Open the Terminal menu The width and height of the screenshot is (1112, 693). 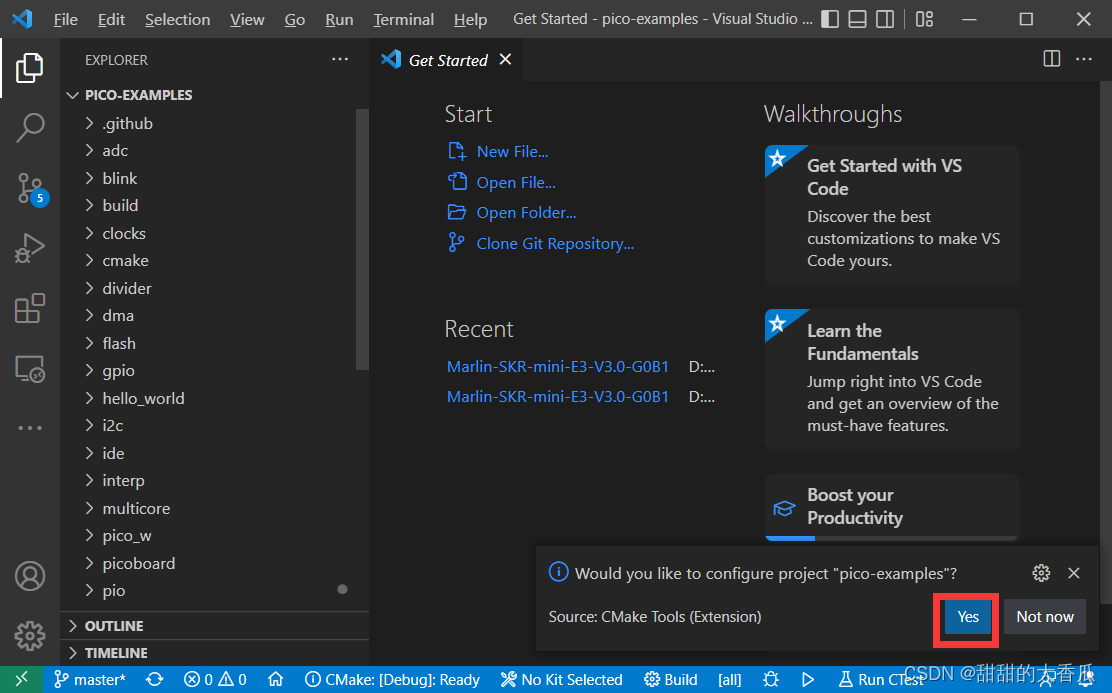coord(404,19)
